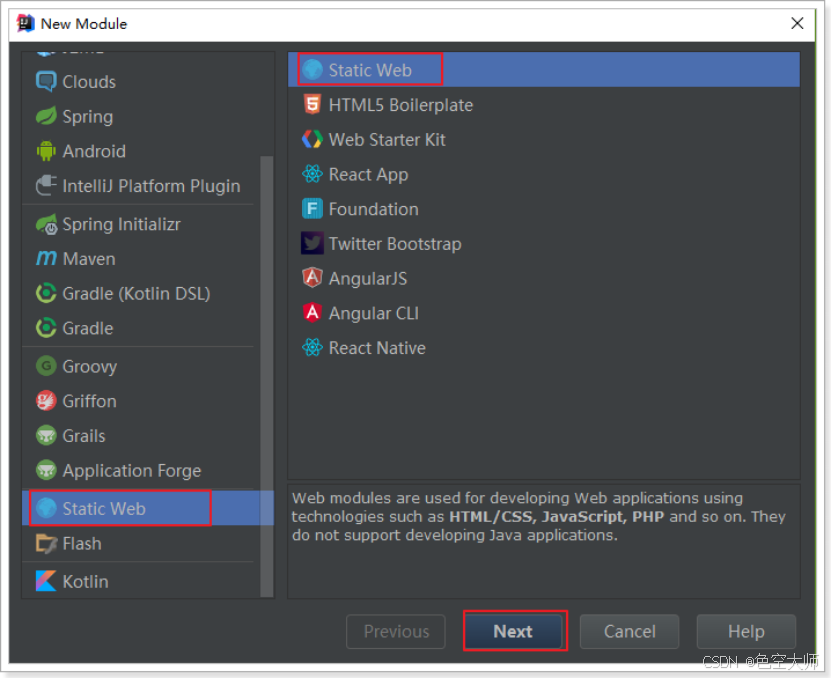The image size is (831, 678).
Task: Choose the Android robot icon
Action: [x=46, y=151]
